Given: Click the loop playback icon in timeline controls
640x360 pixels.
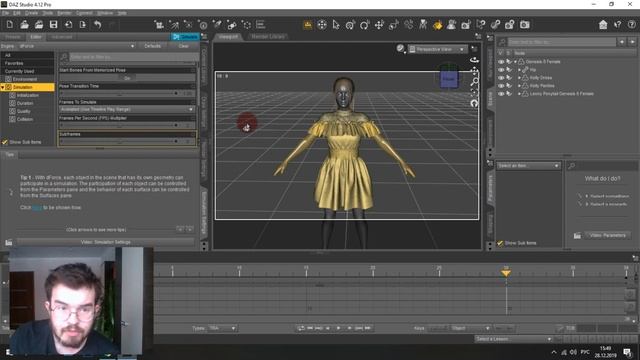Looking at the screenshot, I should coord(301,328).
